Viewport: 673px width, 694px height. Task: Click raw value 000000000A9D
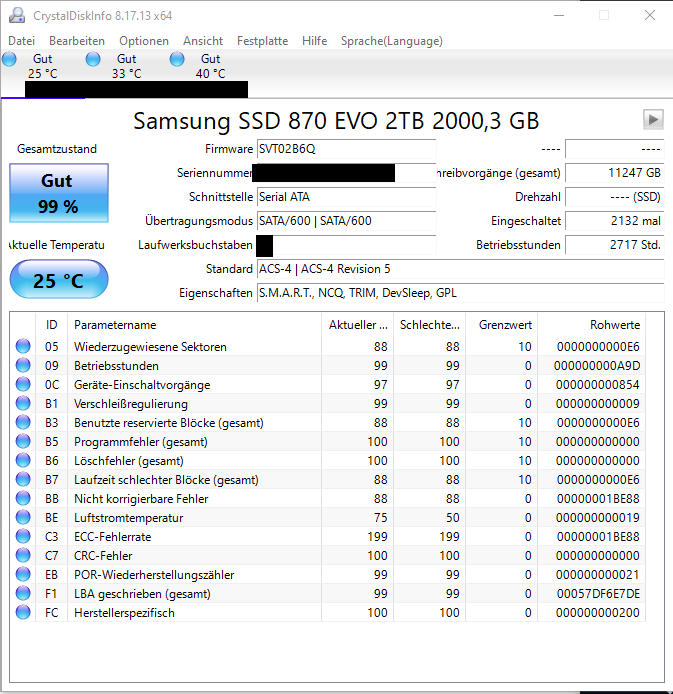(x=597, y=366)
